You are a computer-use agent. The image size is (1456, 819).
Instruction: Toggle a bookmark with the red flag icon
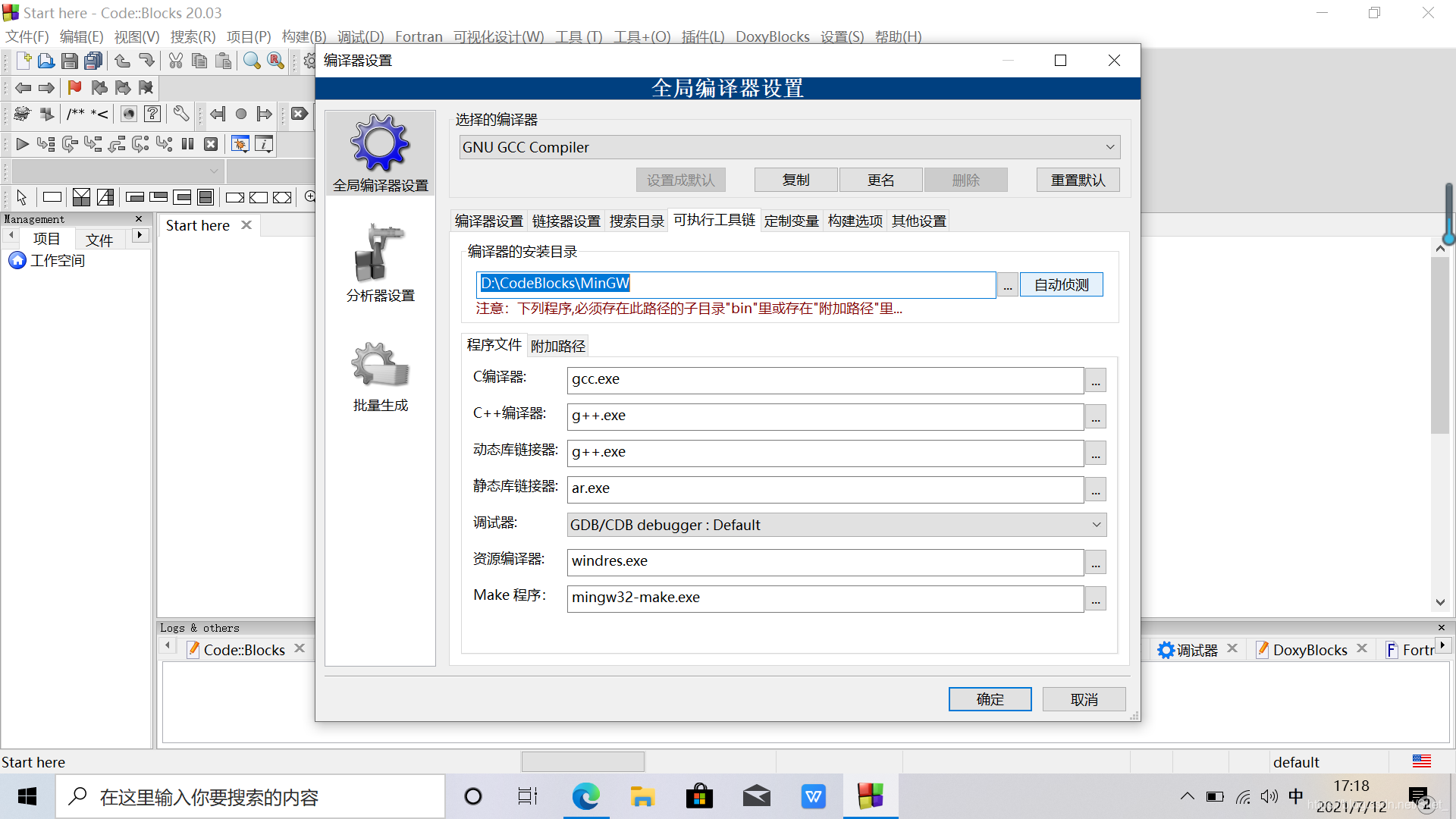pos(74,87)
